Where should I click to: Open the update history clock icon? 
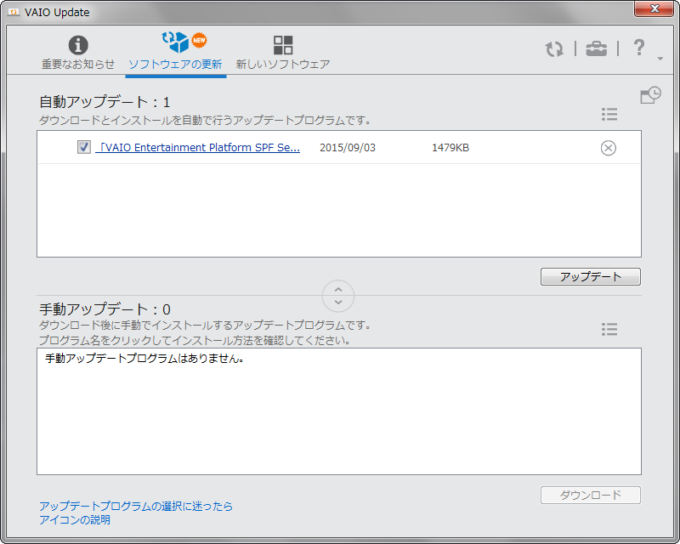click(x=650, y=95)
